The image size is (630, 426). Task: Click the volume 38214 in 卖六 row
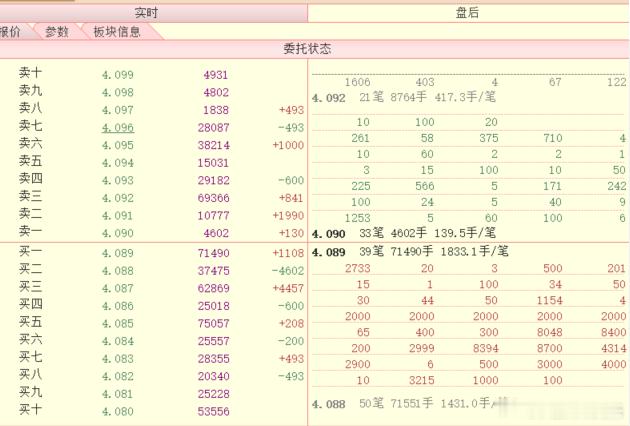pos(213,145)
